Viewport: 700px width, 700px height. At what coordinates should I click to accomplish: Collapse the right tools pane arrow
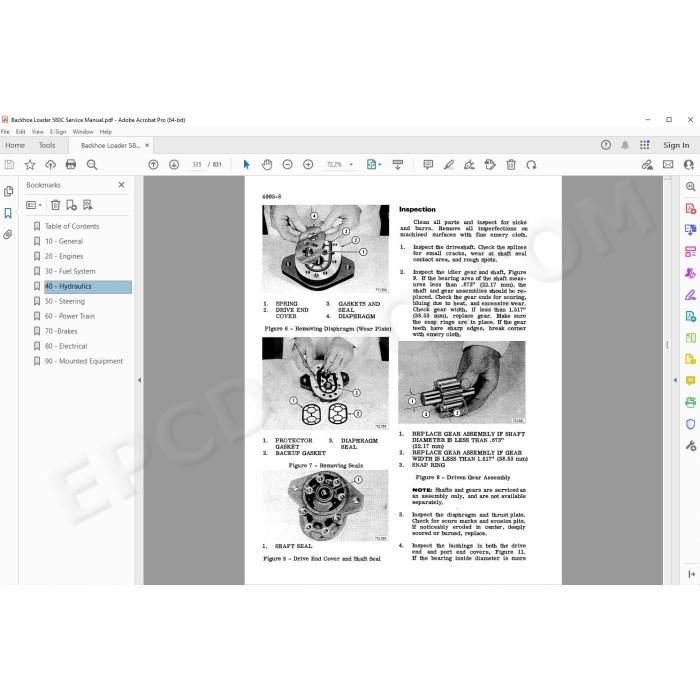[x=675, y=380]
